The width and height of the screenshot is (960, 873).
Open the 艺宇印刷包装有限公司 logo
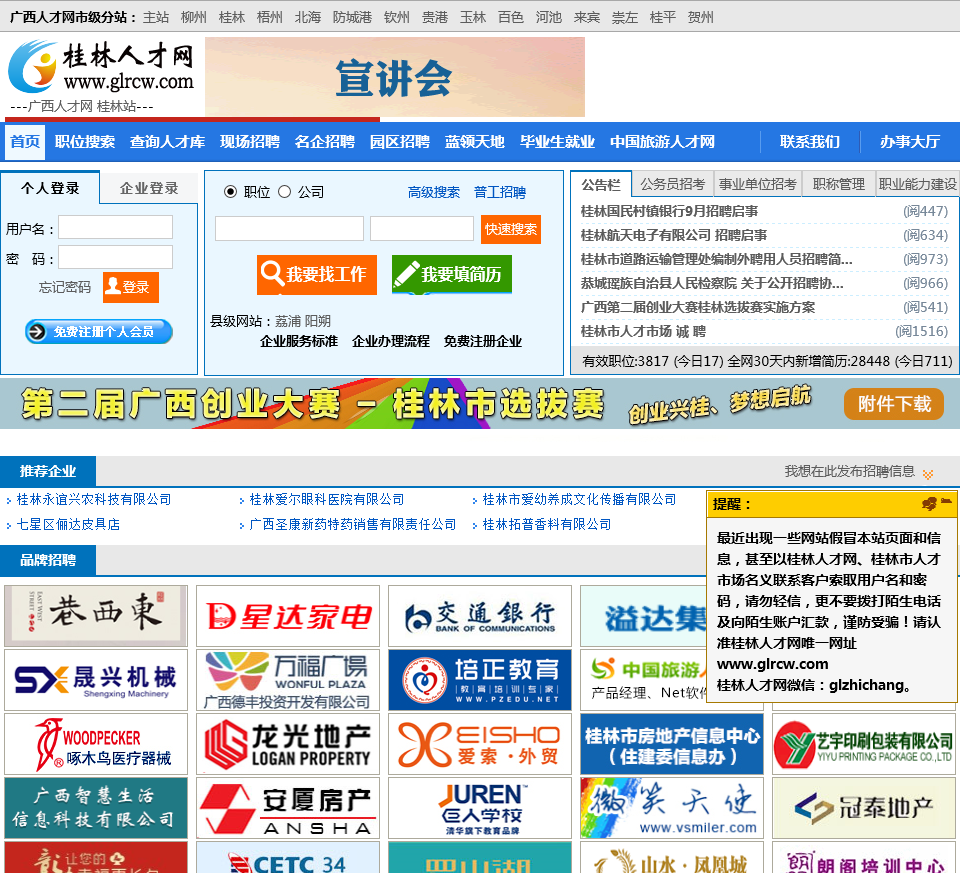tap(863, 744)
